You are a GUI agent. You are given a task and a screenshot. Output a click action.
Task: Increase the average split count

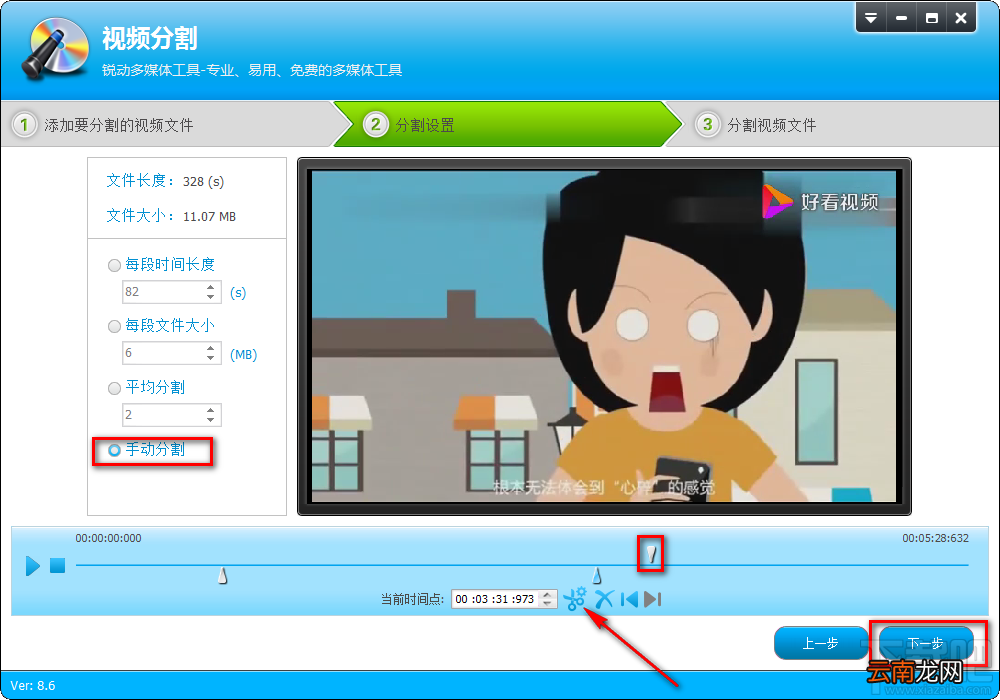[x=210, y=411]
